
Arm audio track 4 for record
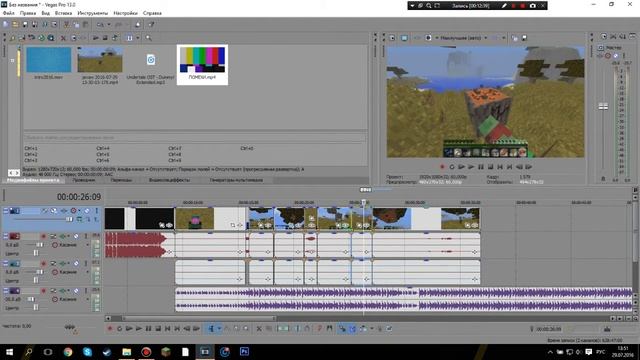(43, 291)
